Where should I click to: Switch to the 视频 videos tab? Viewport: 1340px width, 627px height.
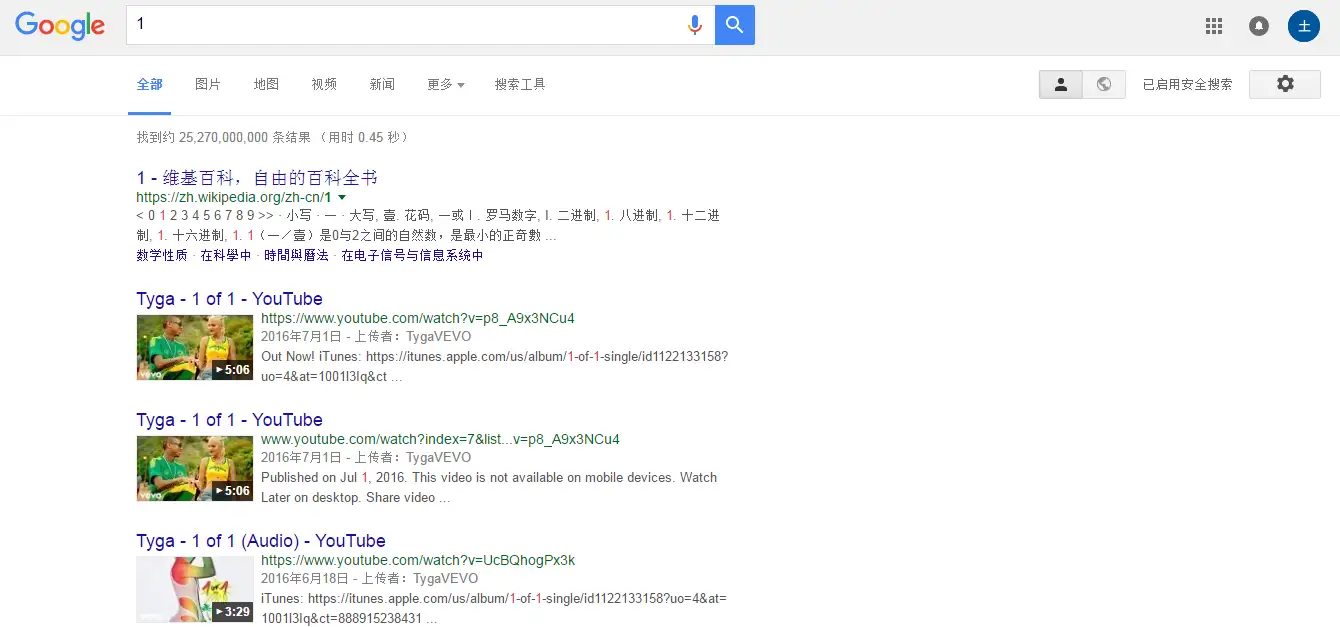pyautogui.click(x=323, y=85)
